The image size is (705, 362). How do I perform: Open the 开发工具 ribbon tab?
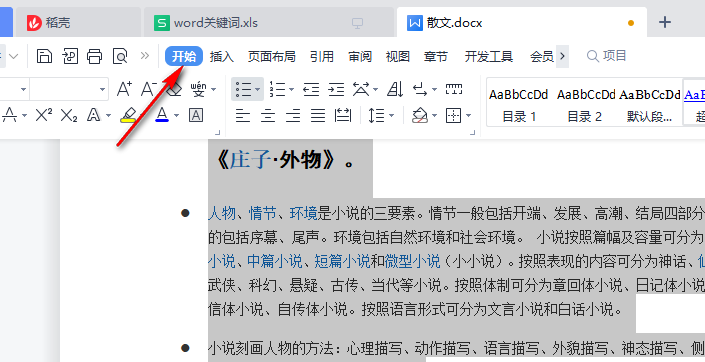click(489, 56)
